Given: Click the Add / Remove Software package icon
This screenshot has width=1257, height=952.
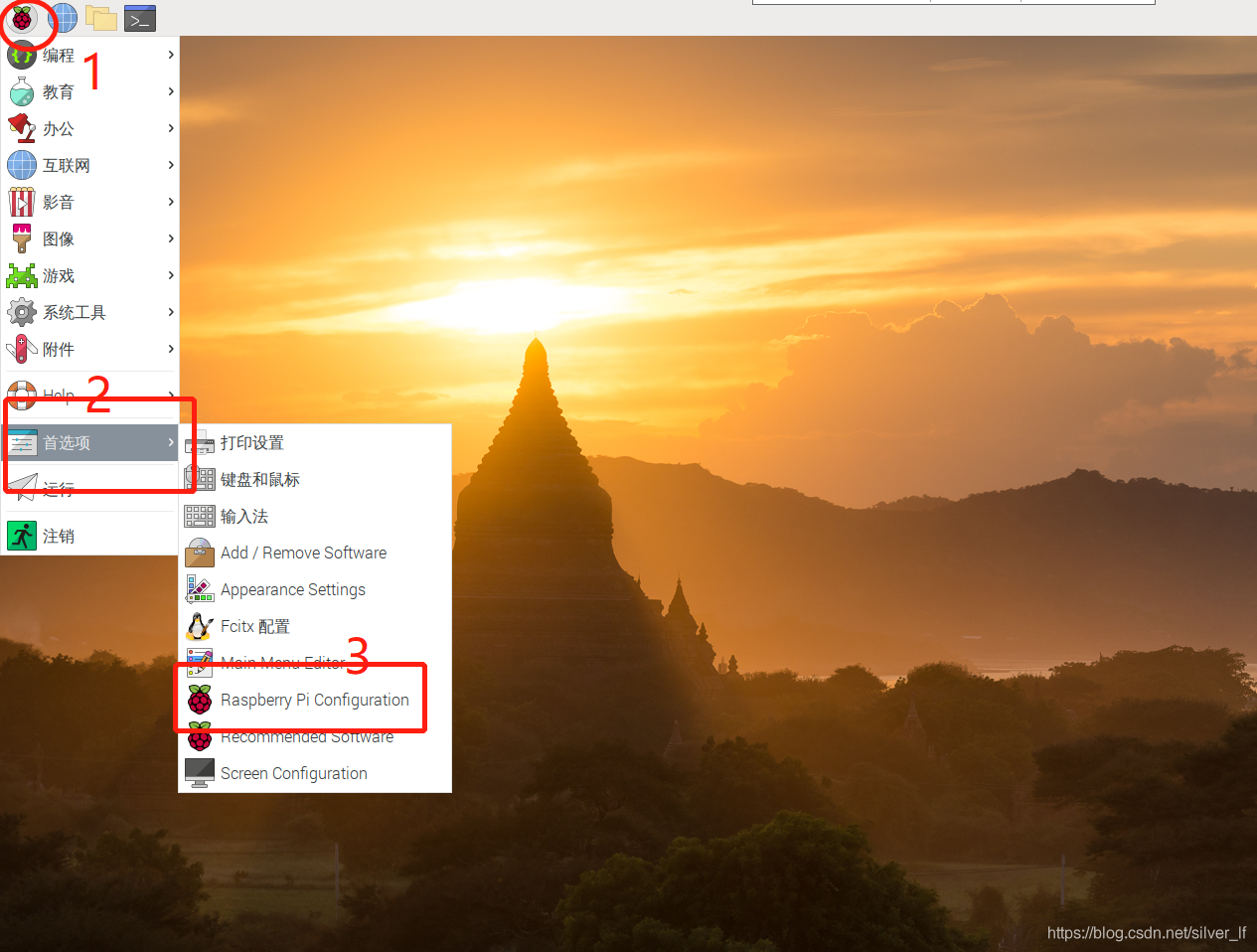Looking at the screenshot, I should pos(200,553).
